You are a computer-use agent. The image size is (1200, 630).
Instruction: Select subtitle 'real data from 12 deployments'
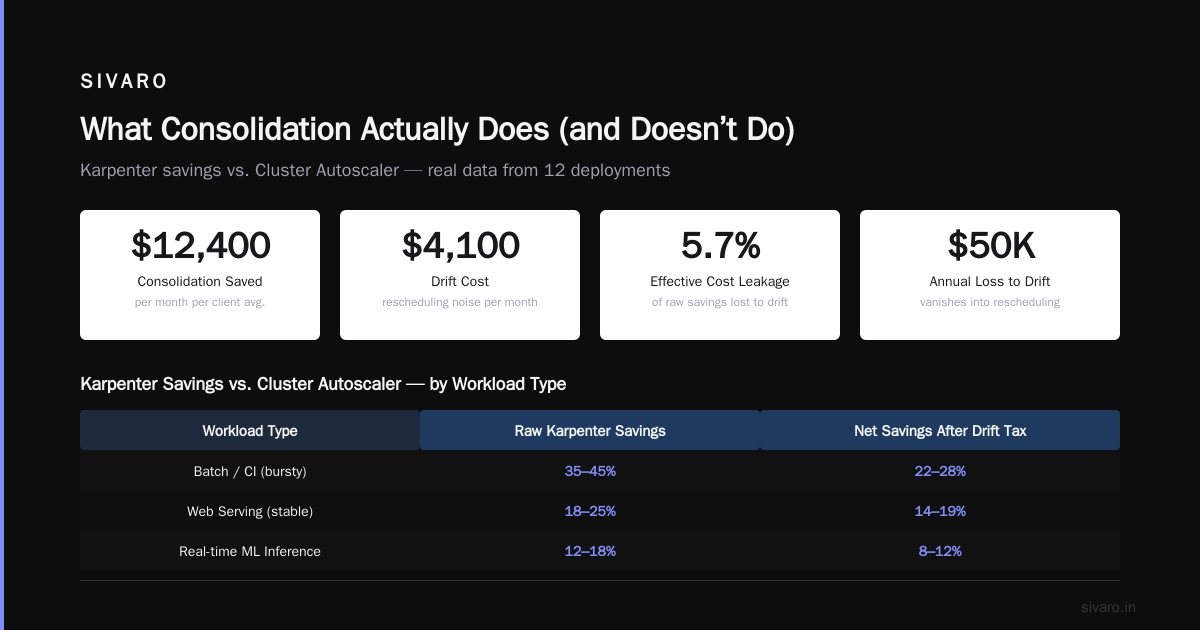(x=549, y=170)
